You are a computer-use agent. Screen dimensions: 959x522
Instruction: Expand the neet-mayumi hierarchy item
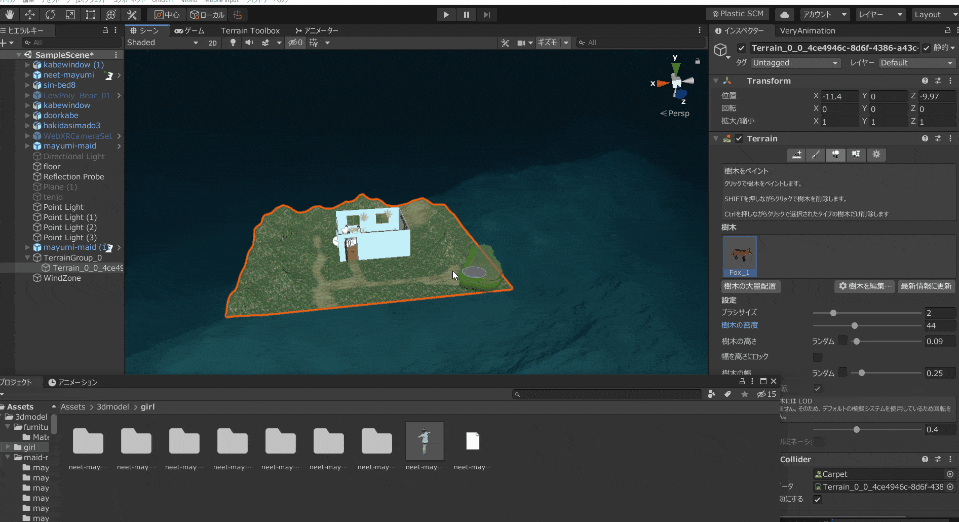pyautogui.click(x=27, y=75)
